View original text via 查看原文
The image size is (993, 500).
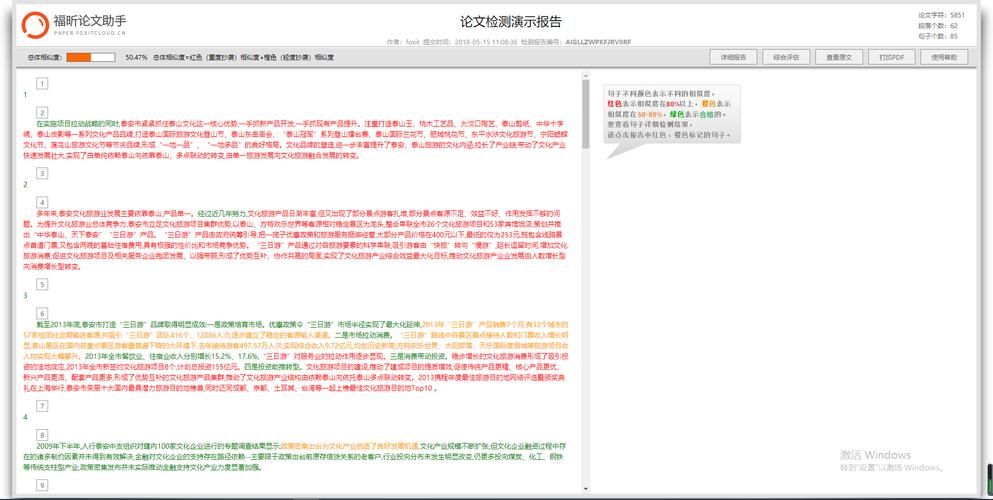point(839,57)
